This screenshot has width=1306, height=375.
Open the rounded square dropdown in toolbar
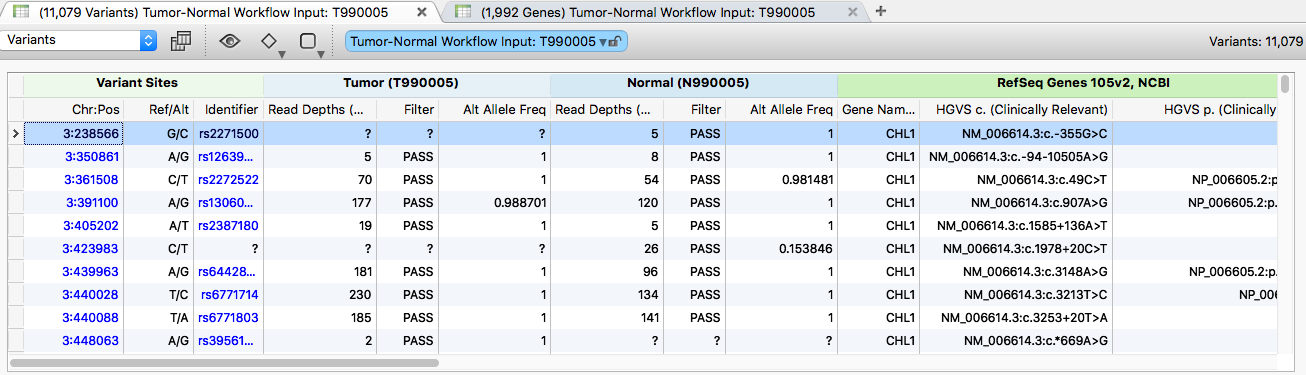pos(312,43)
